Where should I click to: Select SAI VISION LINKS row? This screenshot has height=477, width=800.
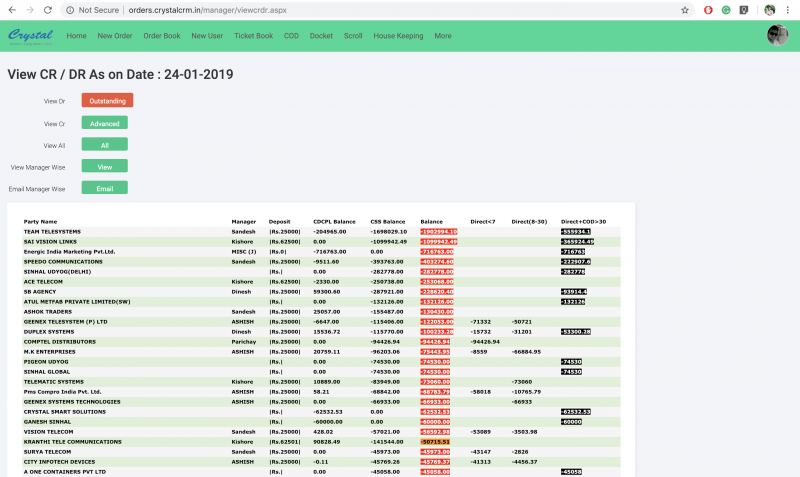(321, 241)
